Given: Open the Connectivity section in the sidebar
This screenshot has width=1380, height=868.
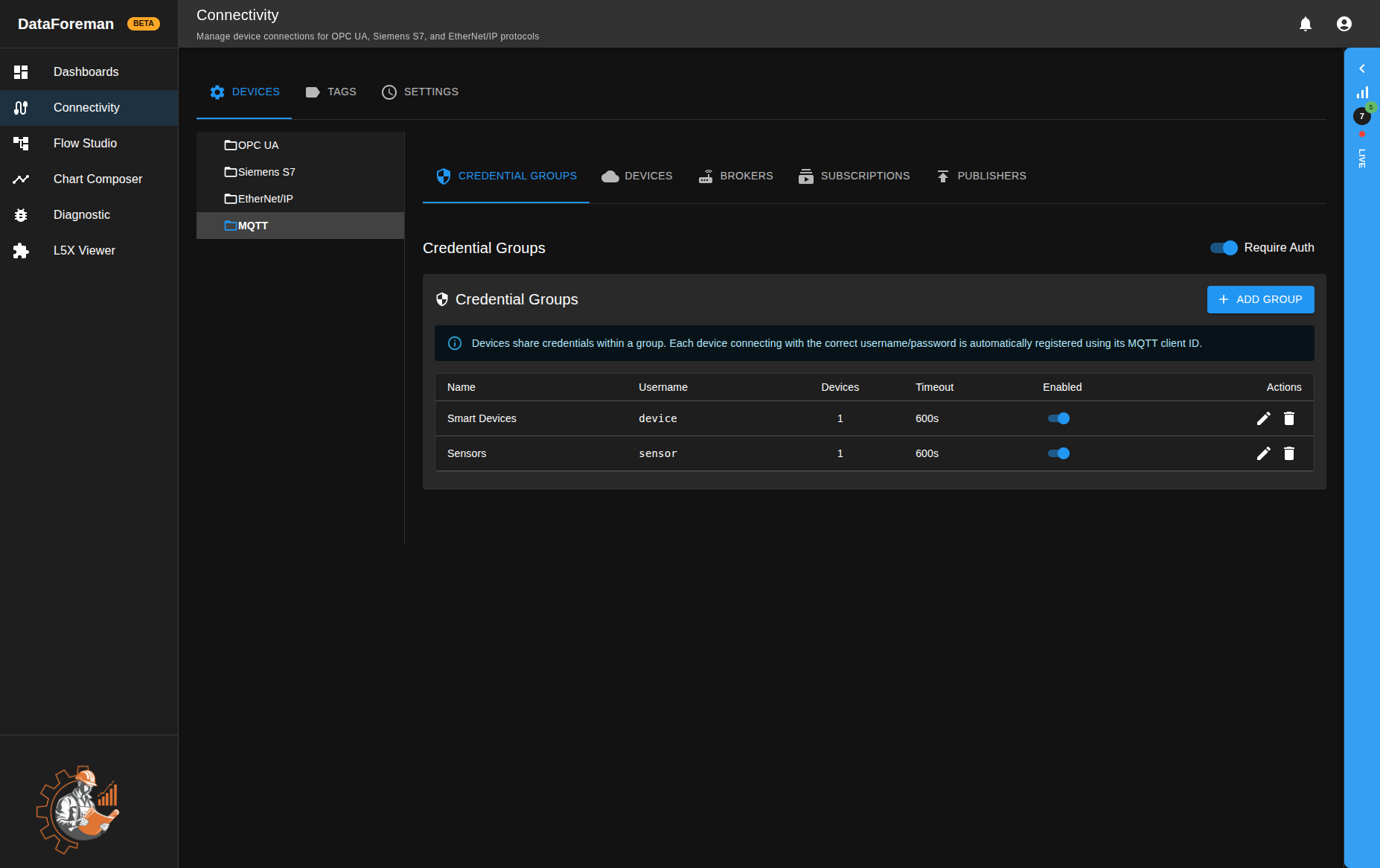Looking at the screenshot, I should 86,107.
